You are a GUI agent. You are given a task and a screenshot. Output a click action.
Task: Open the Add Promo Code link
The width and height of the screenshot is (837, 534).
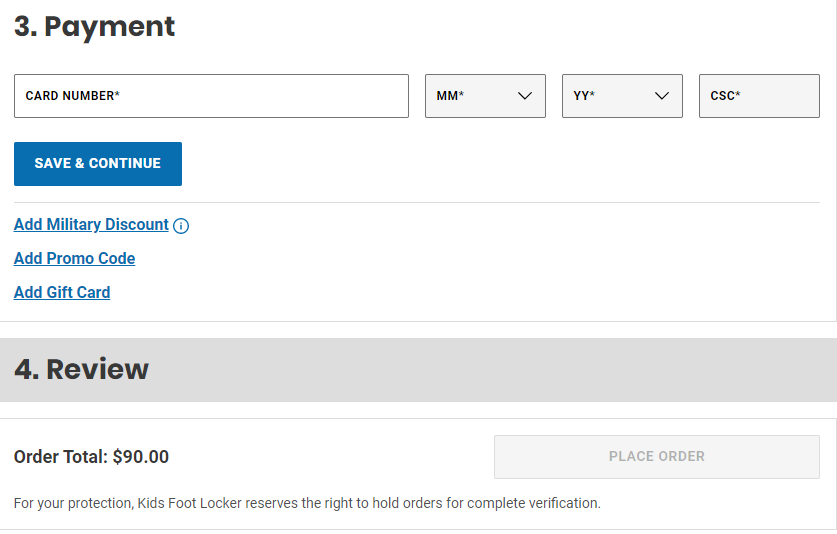pyautogui.click(x=74, y=258)
